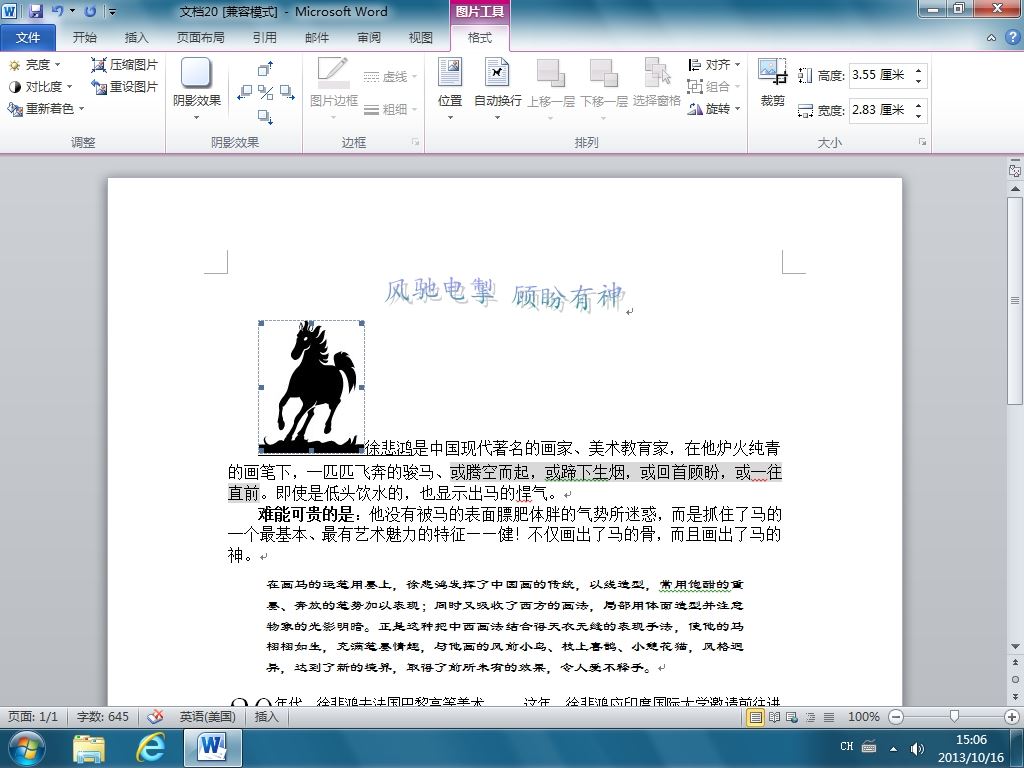
Task: Decrease picture width with down stepper
Action: [919, 116]
